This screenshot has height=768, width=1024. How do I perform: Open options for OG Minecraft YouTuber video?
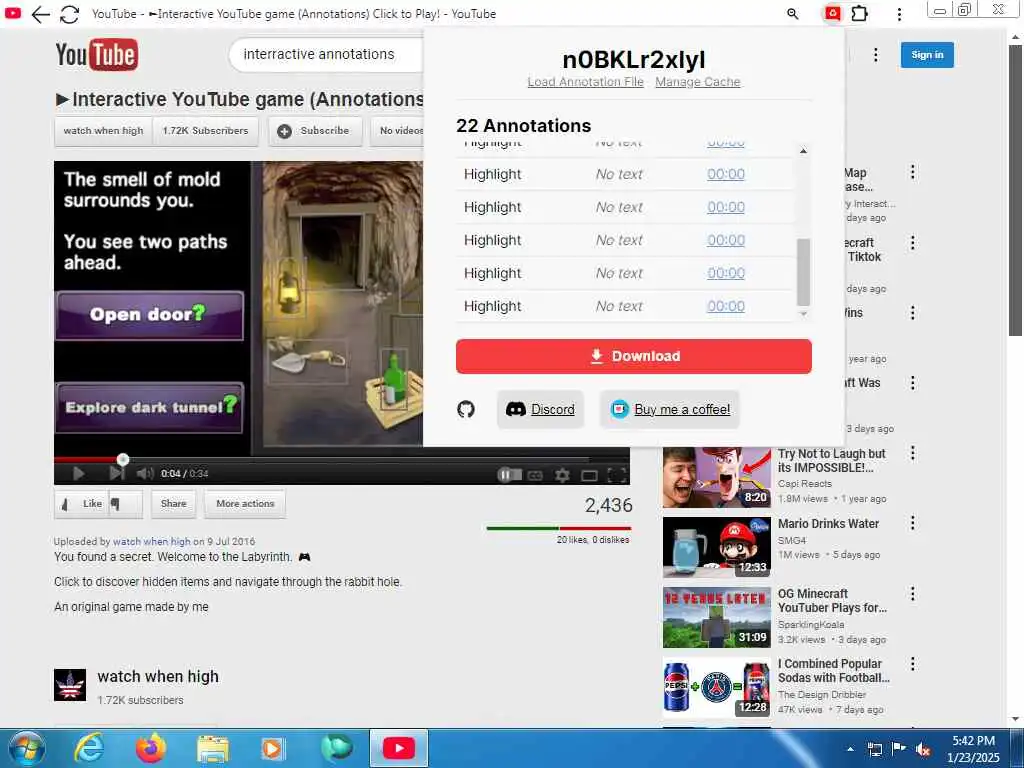tap(912, 594)
